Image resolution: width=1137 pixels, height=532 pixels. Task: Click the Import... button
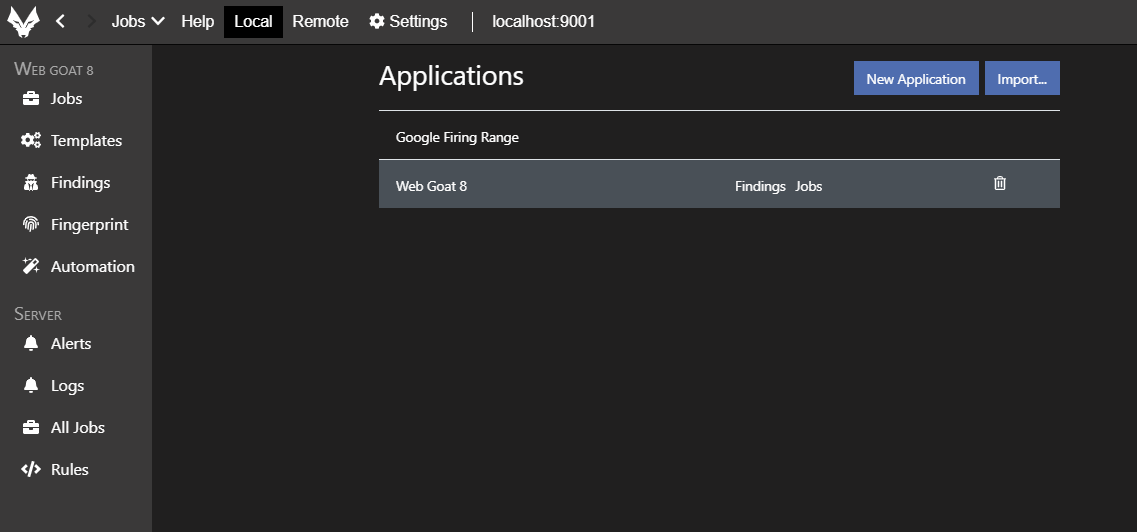point(1022,78)
